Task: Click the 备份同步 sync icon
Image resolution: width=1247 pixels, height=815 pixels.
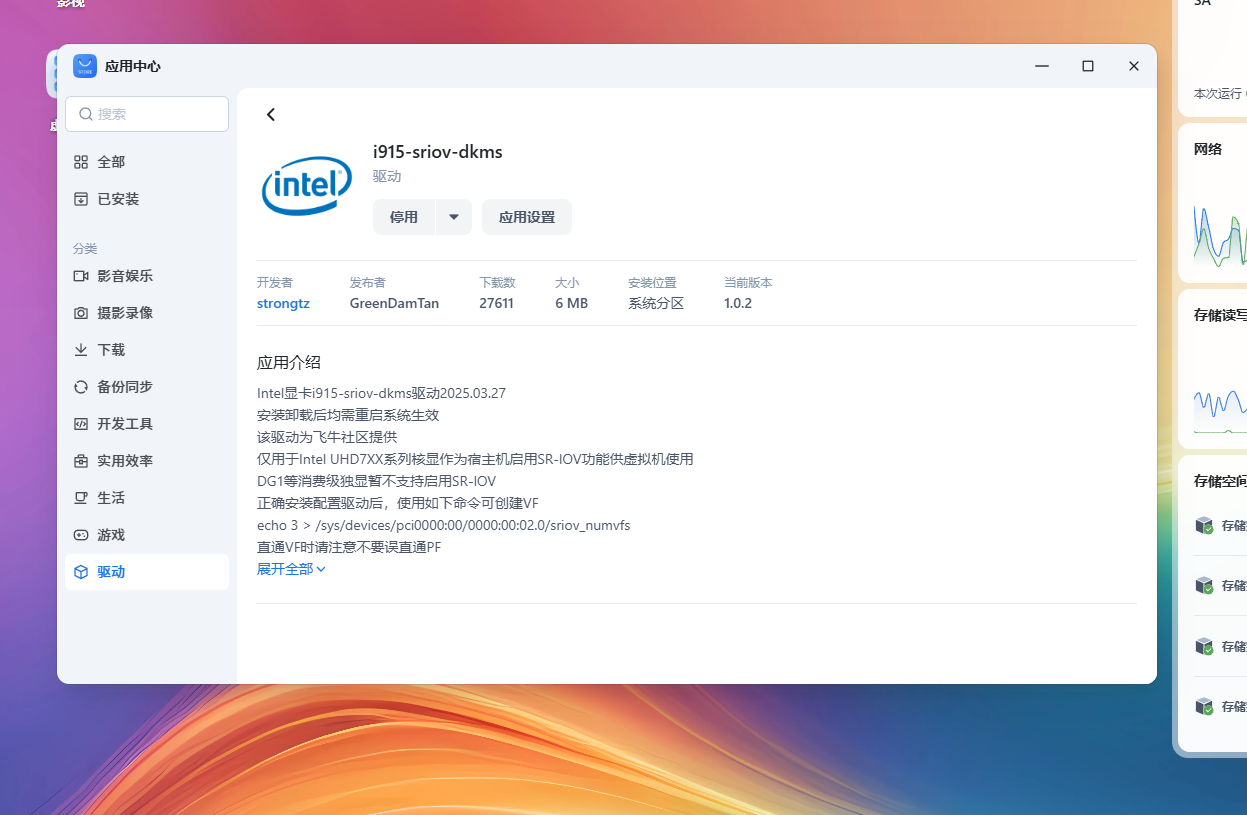Action: [81, 387]
